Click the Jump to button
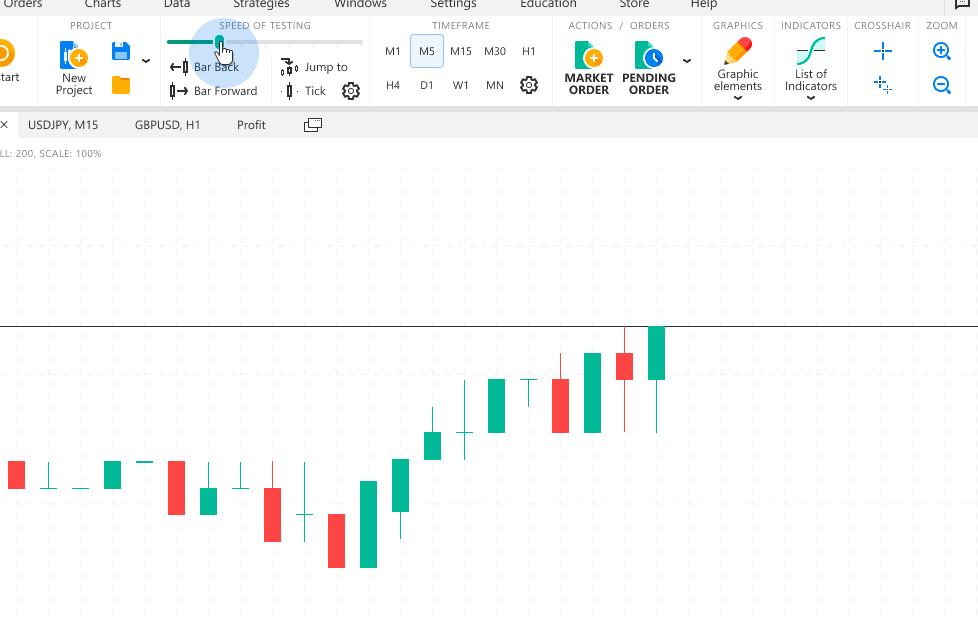 tap(315, 67)
